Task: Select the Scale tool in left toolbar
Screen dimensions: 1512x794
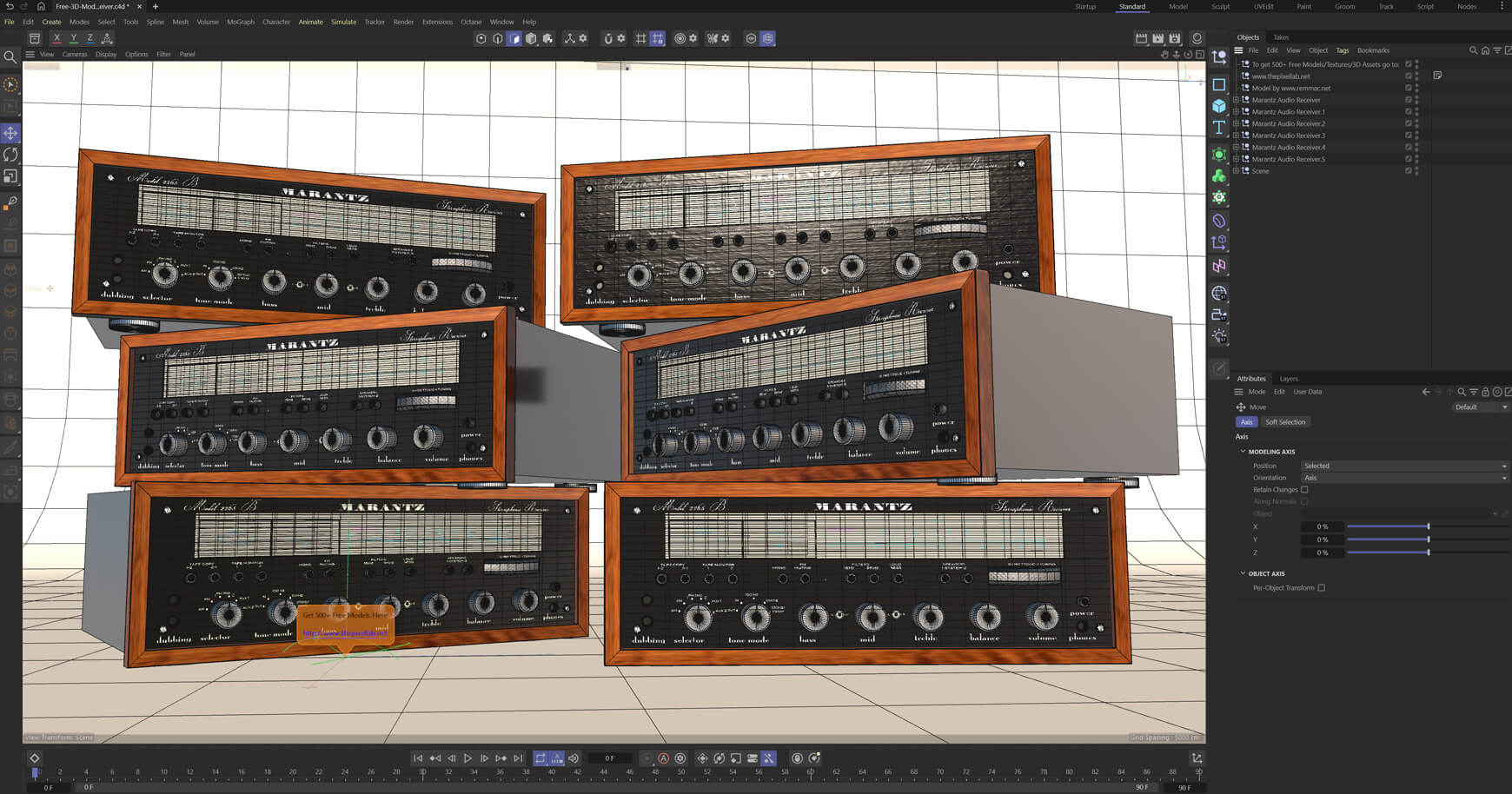Action: [x=10, y=176]
